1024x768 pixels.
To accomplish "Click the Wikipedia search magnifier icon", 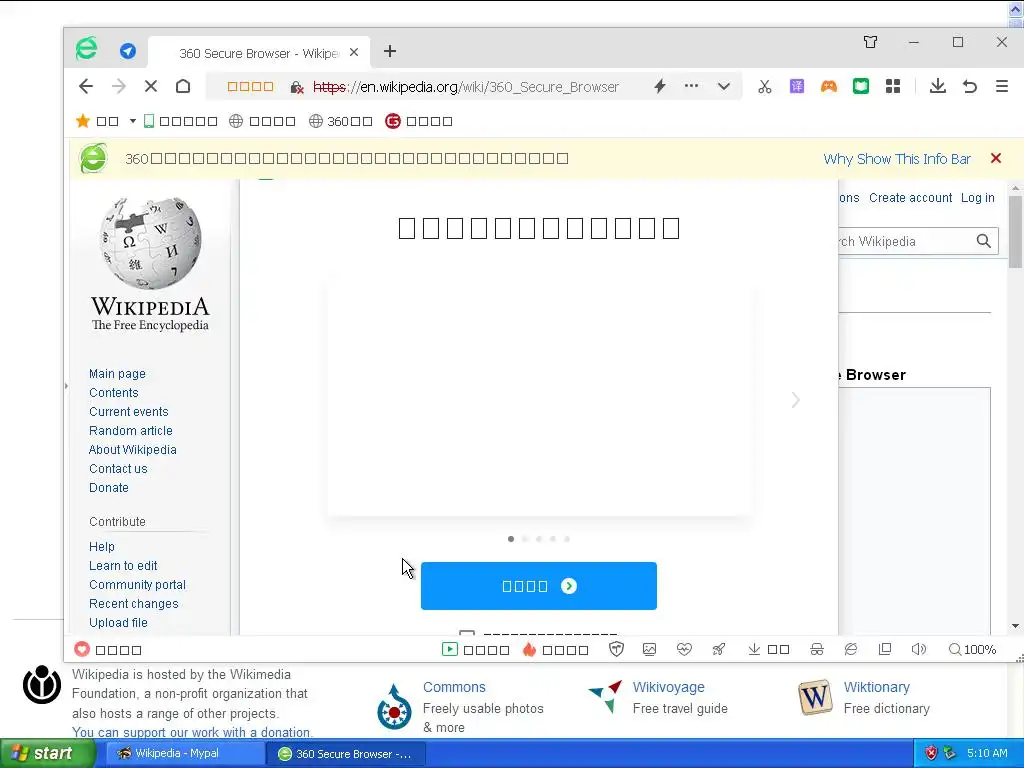I will click(x=984, y=241).
